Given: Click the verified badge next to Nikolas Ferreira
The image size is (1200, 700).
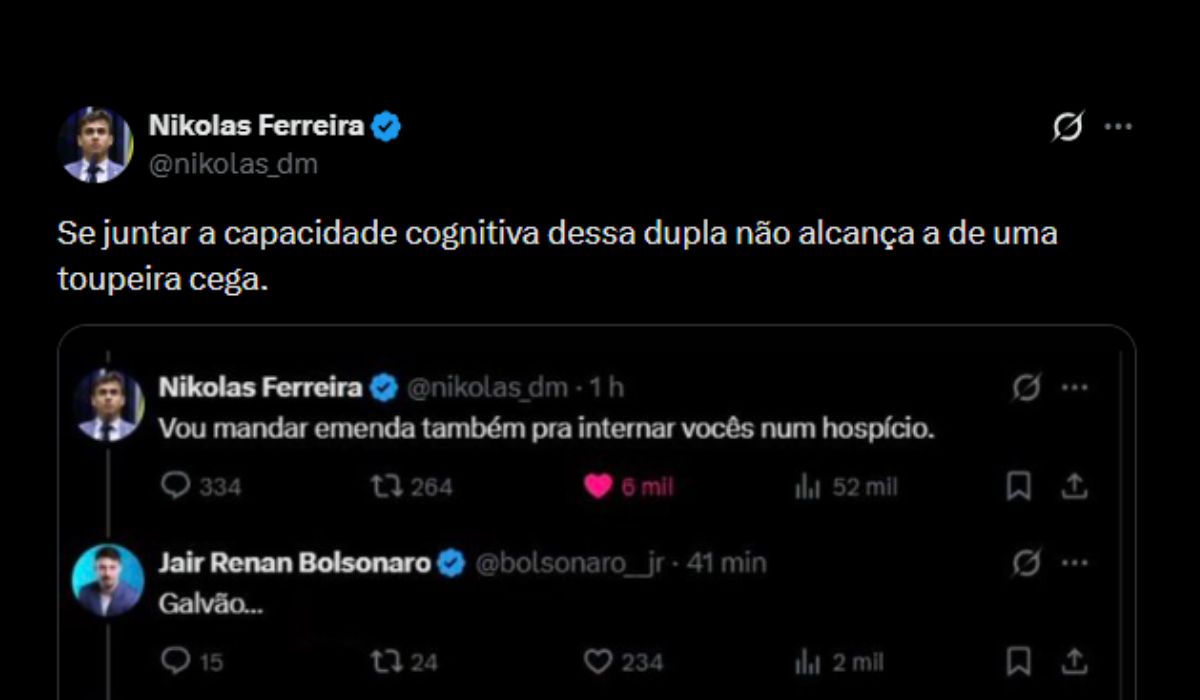Looking at the screenshot, I should point(387,125).
